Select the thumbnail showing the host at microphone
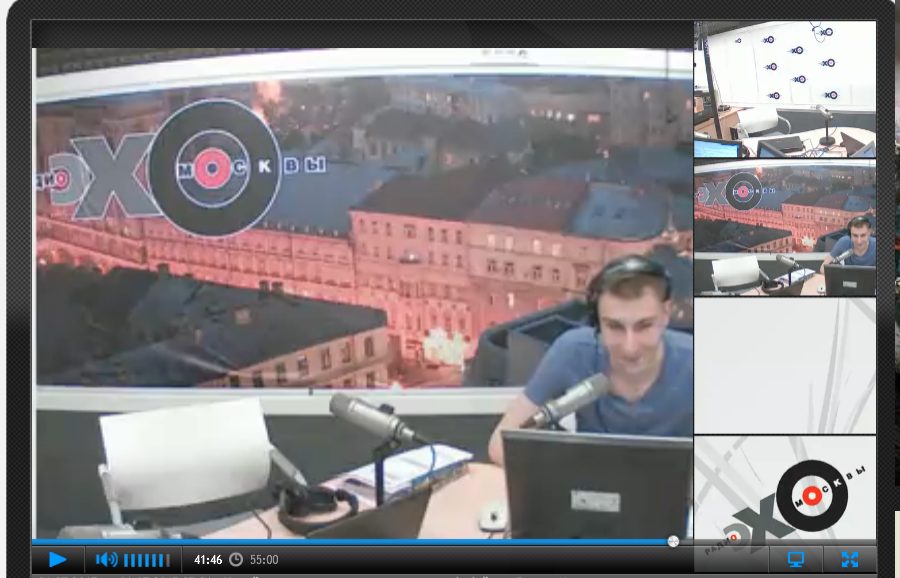This screenshot has width=900, height=578. point(785,228)
